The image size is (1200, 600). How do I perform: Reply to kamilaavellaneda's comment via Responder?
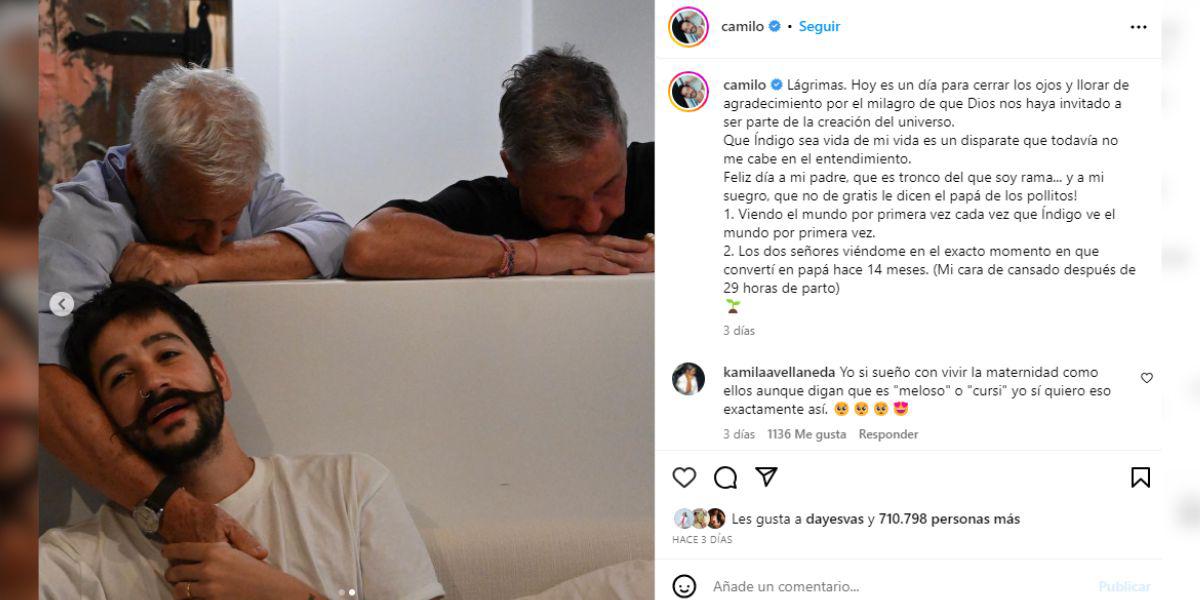point(888,434)
